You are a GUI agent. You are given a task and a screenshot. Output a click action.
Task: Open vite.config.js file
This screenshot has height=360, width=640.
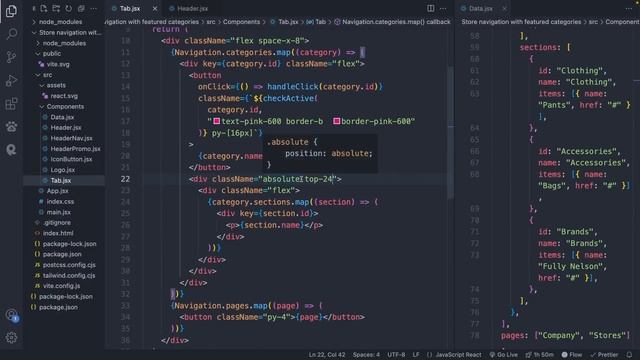(x=61, y=286)
